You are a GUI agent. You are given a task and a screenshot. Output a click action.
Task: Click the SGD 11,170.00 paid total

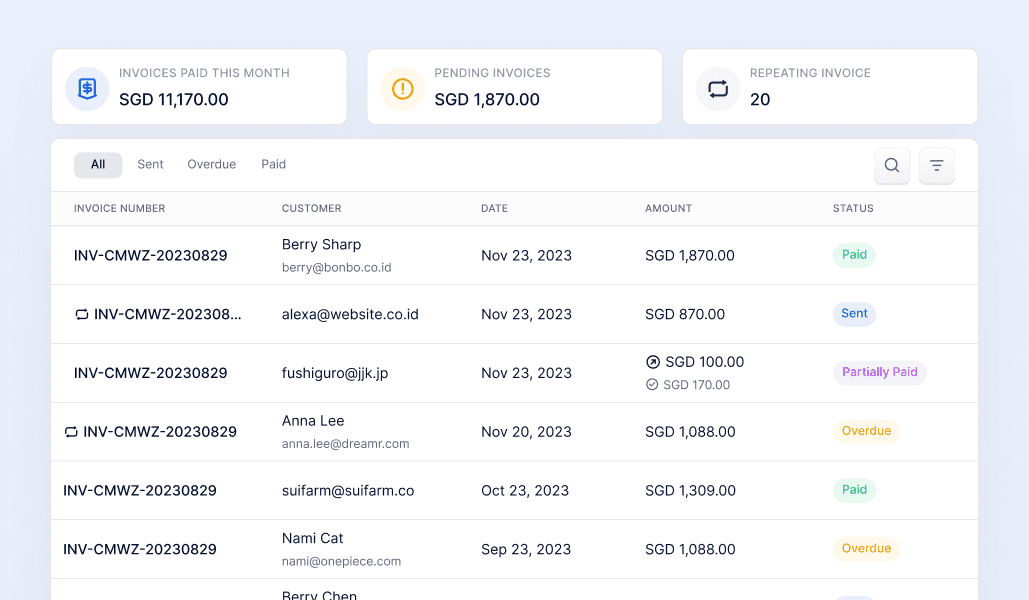click(x=174, y=100)
